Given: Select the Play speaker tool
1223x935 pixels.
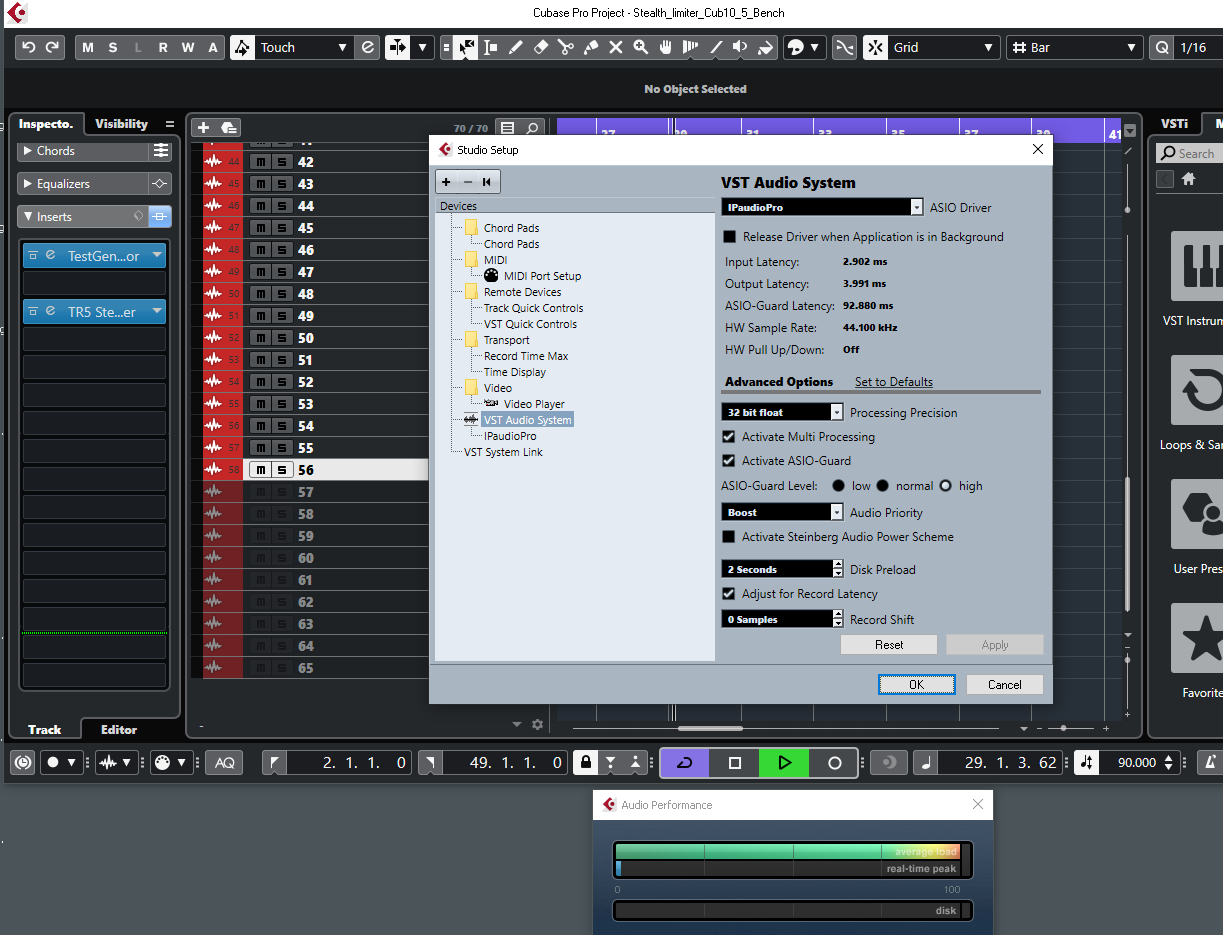Looking at the screenshot, I should click(741, 47).
